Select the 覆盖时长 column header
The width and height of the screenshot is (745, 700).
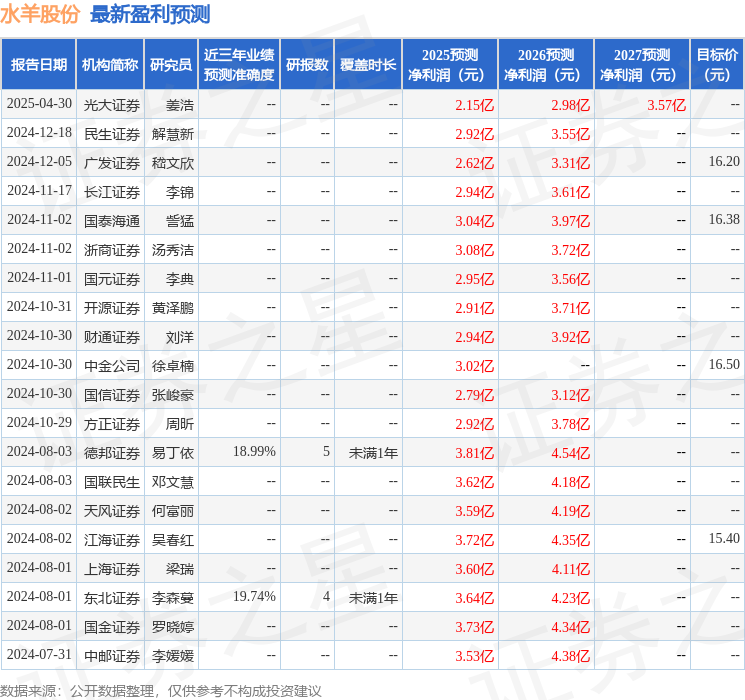tap(367, 65)
